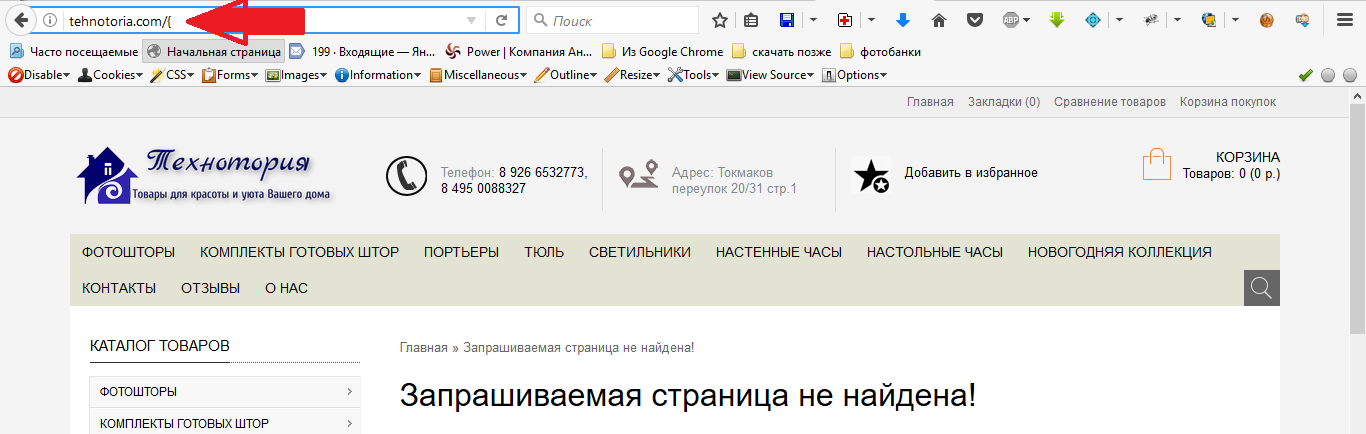
Task: Click the blue floppy disk save icon
Action: [x=787, y=20]
